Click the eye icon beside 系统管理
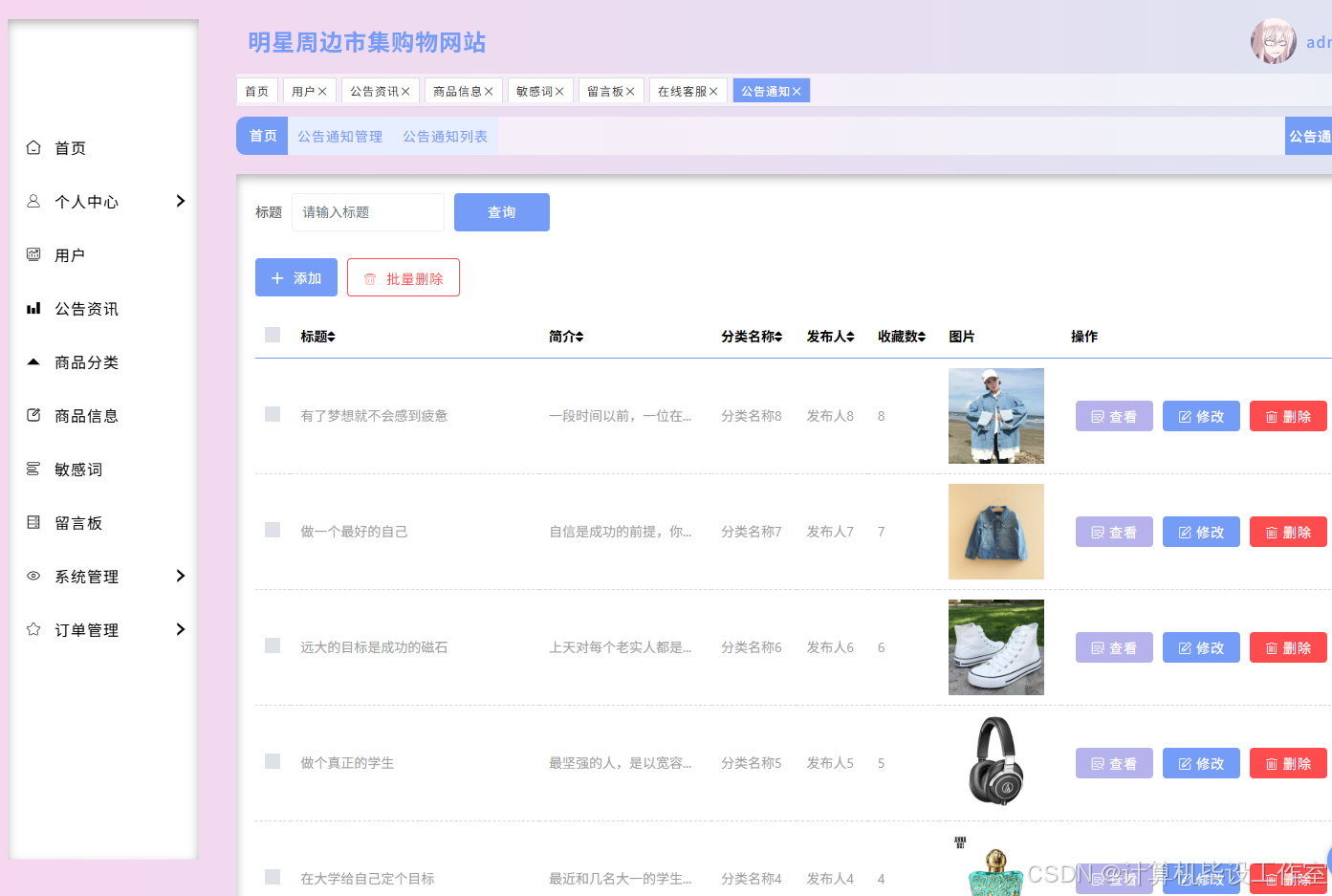This screenshot has height=896, width=1332. pos(33,576)
